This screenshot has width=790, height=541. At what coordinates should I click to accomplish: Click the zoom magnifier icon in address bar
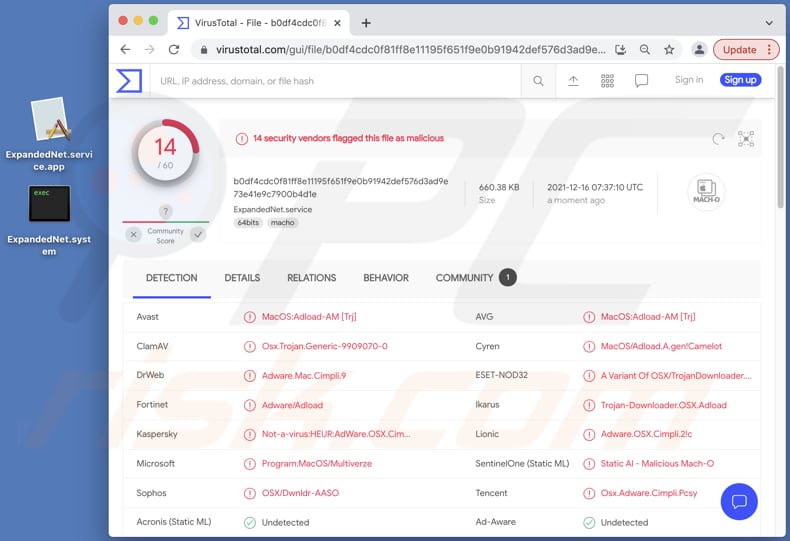click(x=644, y=49)
